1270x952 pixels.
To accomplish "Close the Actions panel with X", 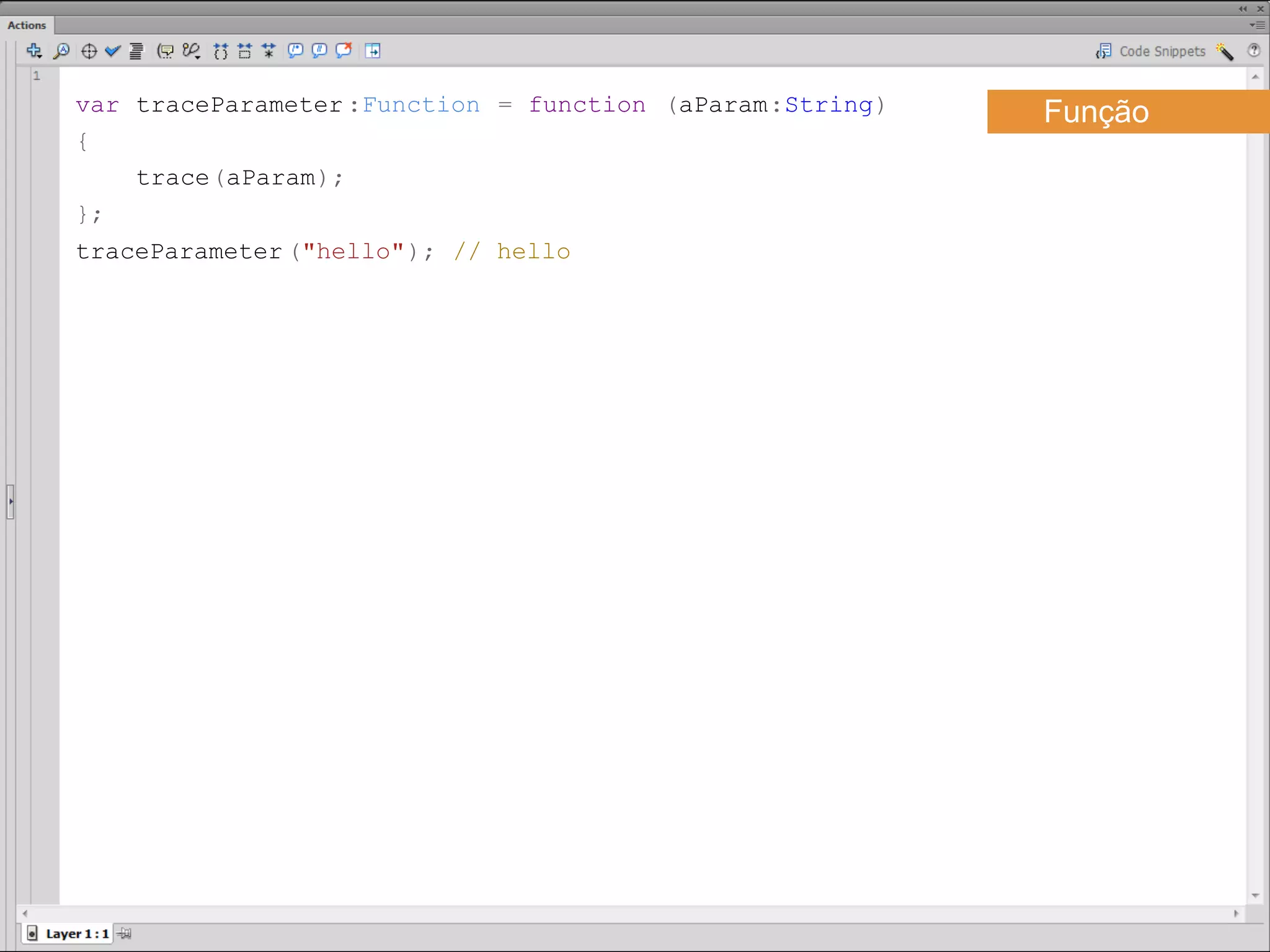I will point(1260,9).
